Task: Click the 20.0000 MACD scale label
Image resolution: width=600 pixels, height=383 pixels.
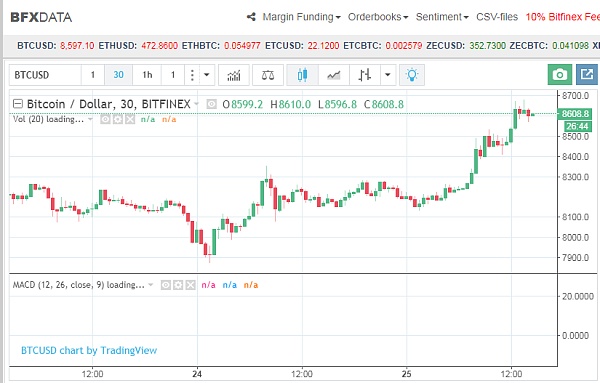Action: (x=578, y=296)
